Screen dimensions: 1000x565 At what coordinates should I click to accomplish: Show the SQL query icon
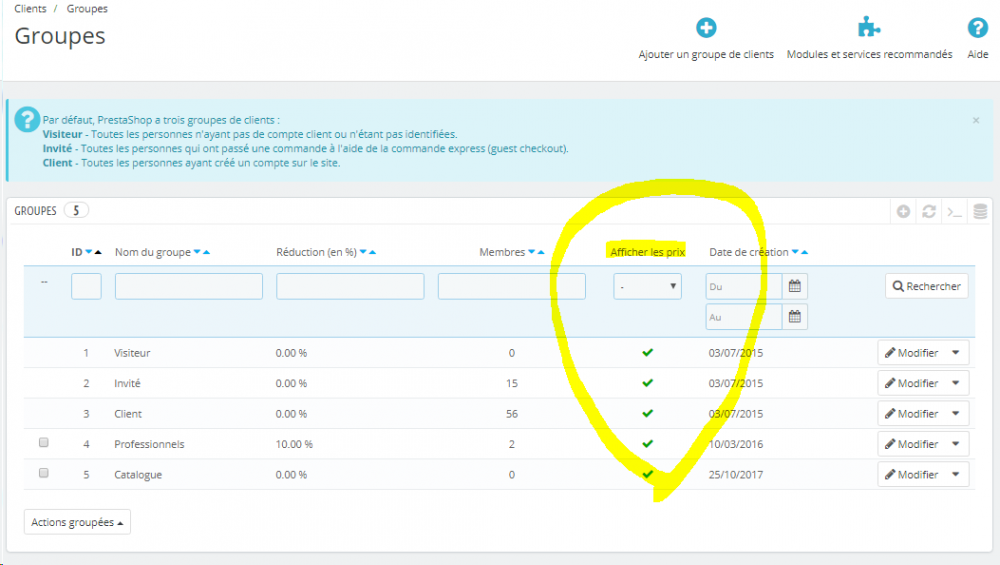coord(955,211)
